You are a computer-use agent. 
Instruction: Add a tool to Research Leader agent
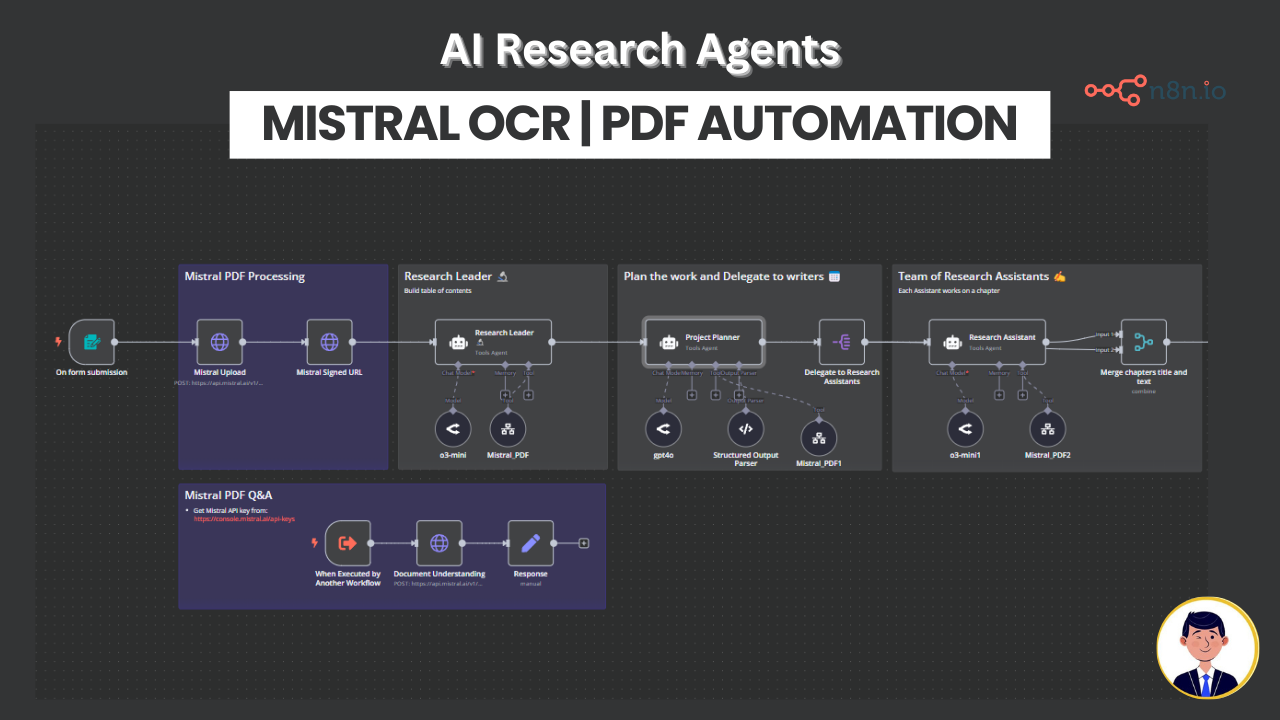click(529, 394)
